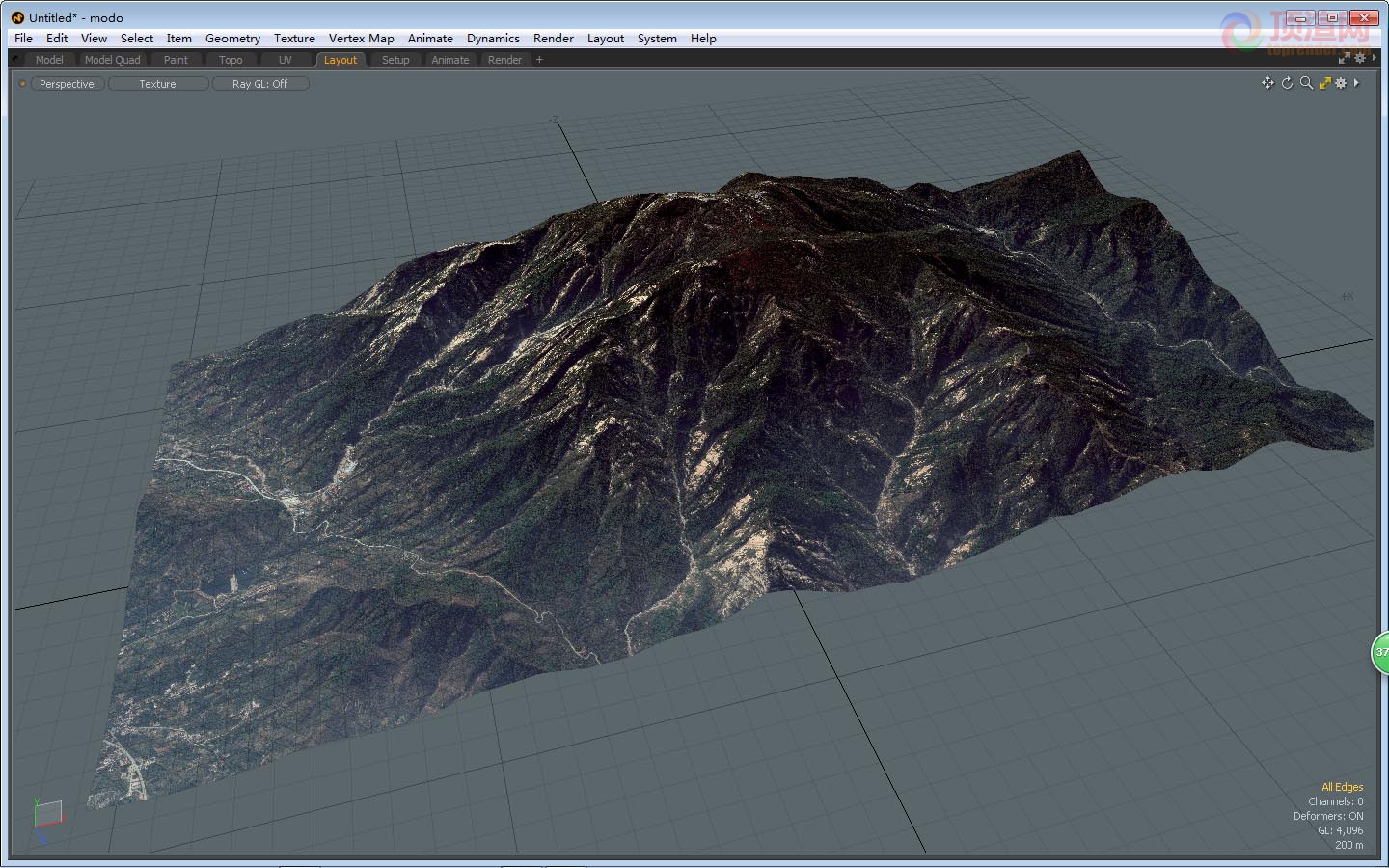Screen dimensions: 1389x868
Task: Minimize the modo window
Action: [1301, 17]
